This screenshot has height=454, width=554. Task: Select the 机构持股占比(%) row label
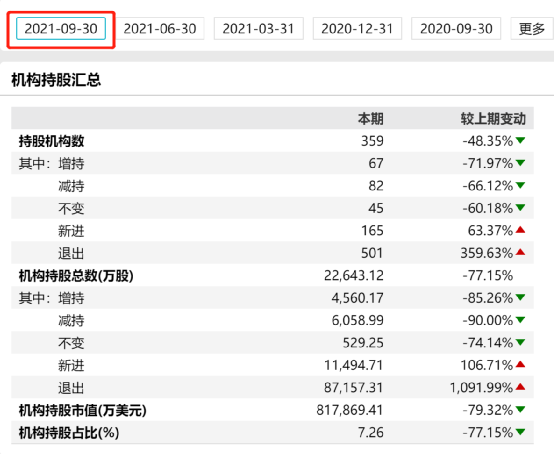coord(69,432)
